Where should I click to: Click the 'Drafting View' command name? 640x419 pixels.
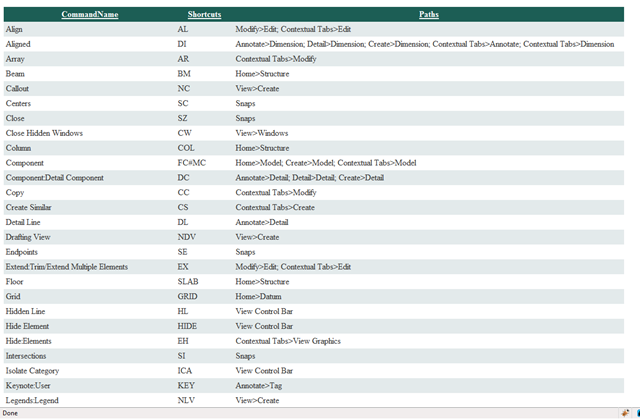(x=28, y=237)
